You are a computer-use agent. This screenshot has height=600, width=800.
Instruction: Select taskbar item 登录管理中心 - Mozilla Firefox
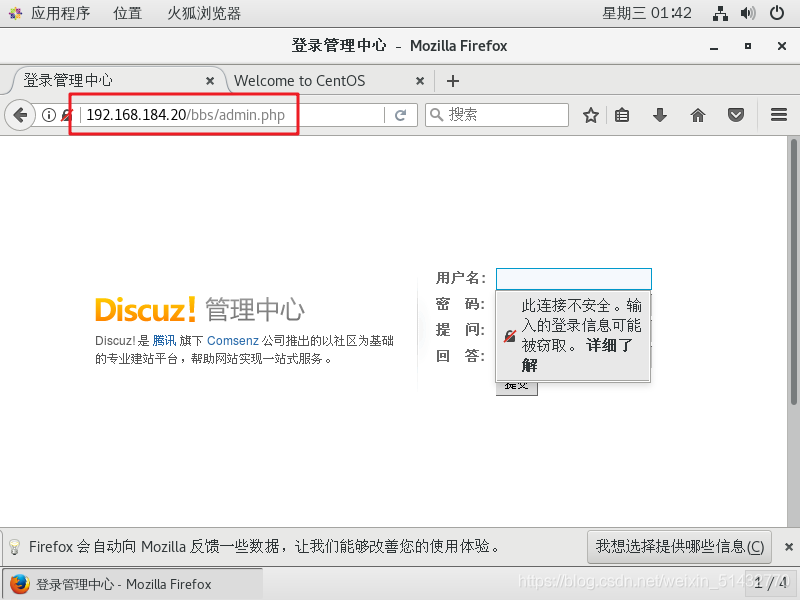point(133,584)
